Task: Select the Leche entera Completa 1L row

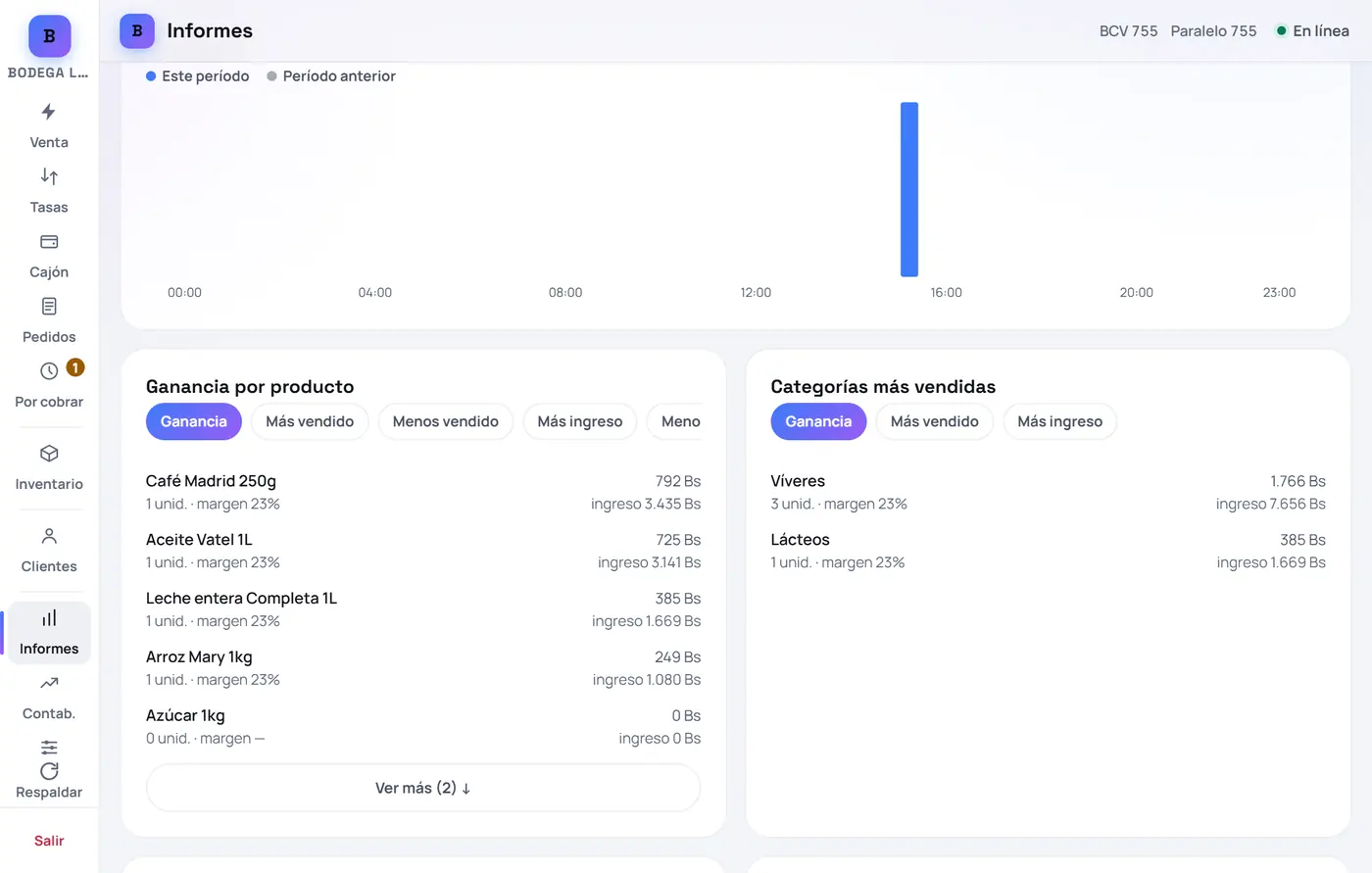Action: [x=423, y=609]
